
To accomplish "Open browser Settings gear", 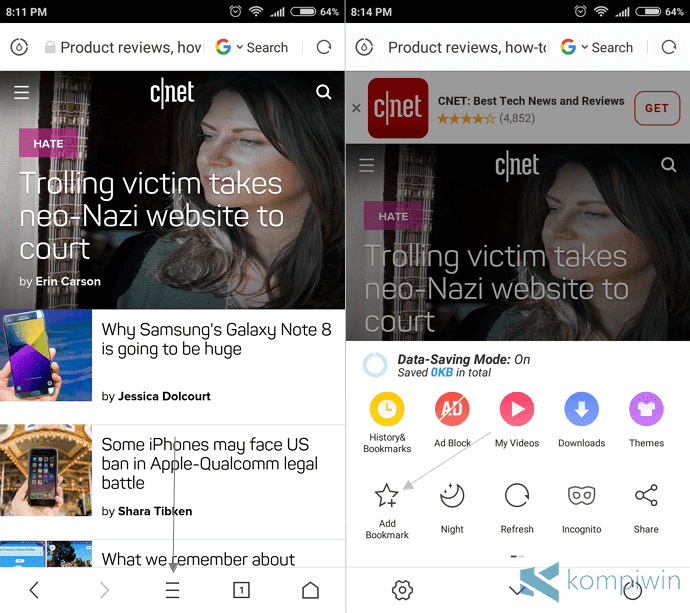I will point(402,590).
